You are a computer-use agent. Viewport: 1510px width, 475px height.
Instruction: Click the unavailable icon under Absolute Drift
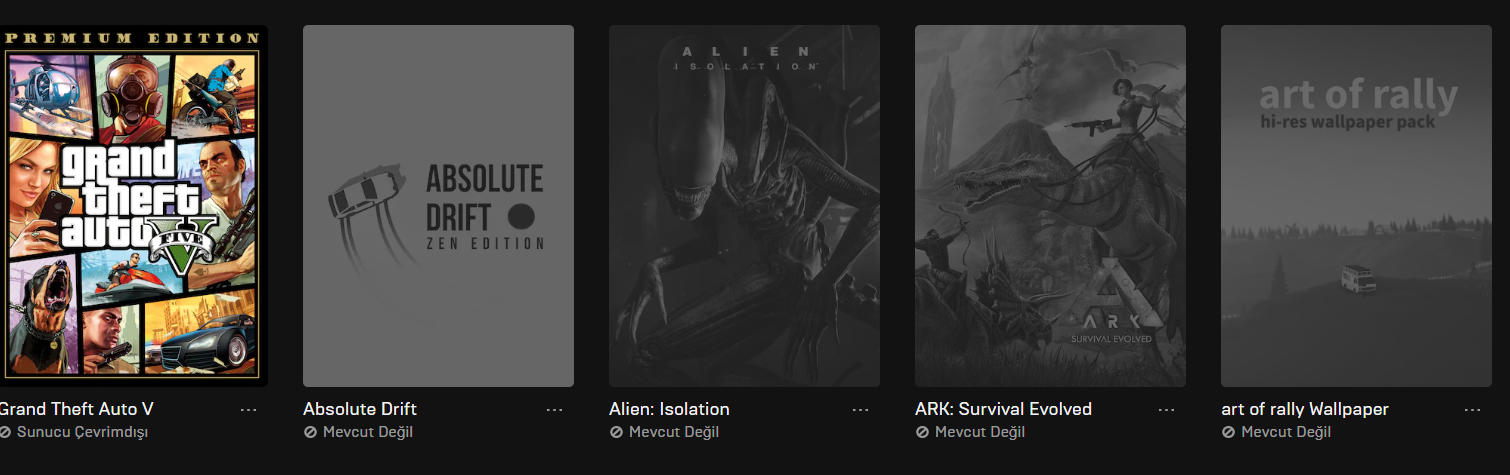310,432
